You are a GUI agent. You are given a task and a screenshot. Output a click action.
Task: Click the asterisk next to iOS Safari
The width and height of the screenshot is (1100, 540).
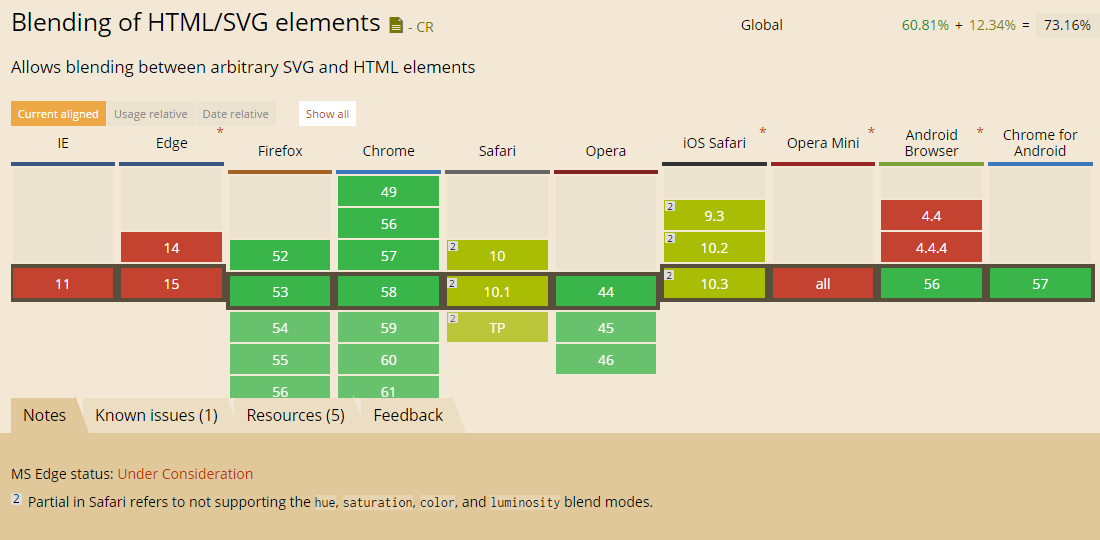coord(763,132)
